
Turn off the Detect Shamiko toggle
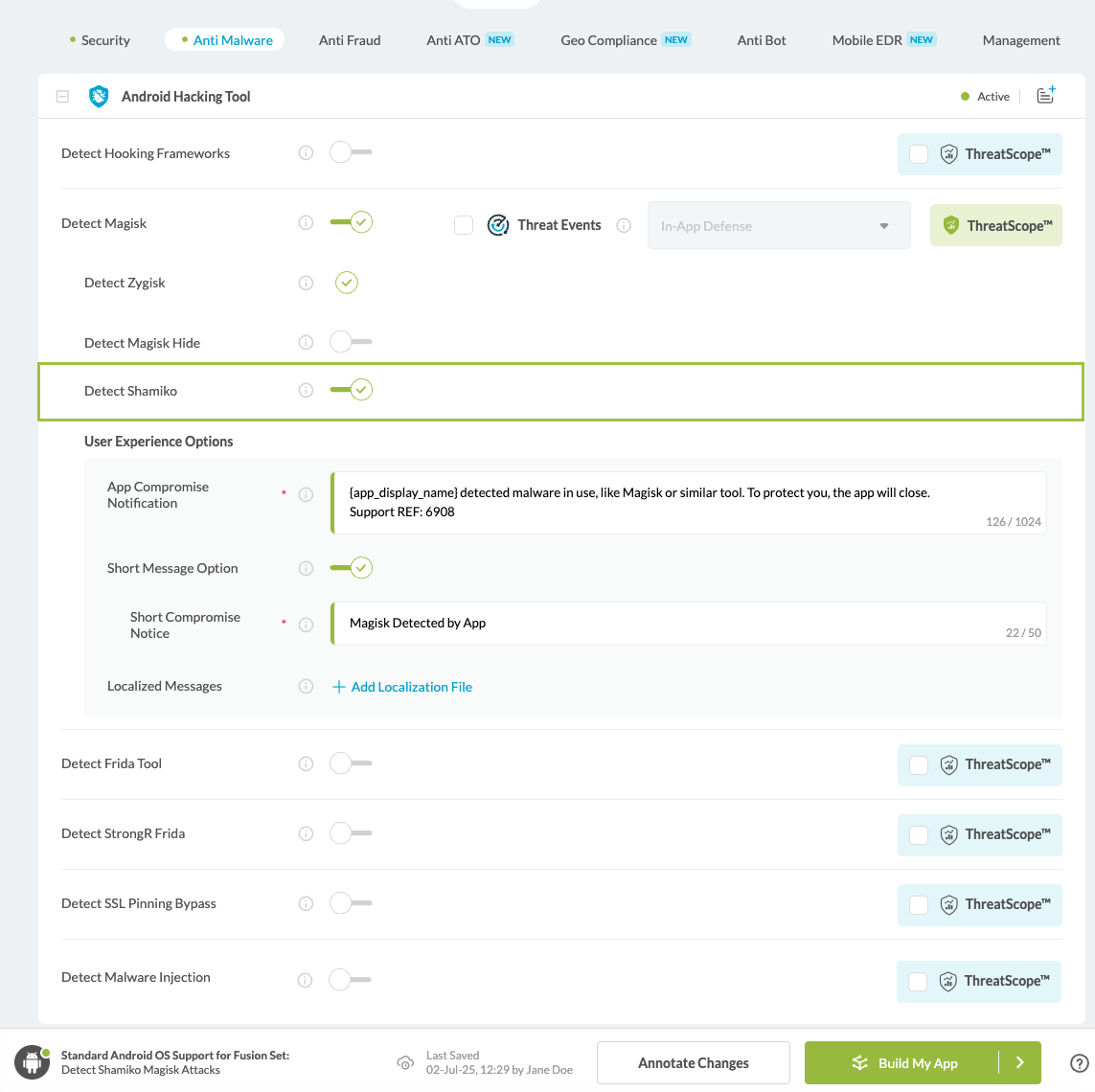[x=351, y=390]
